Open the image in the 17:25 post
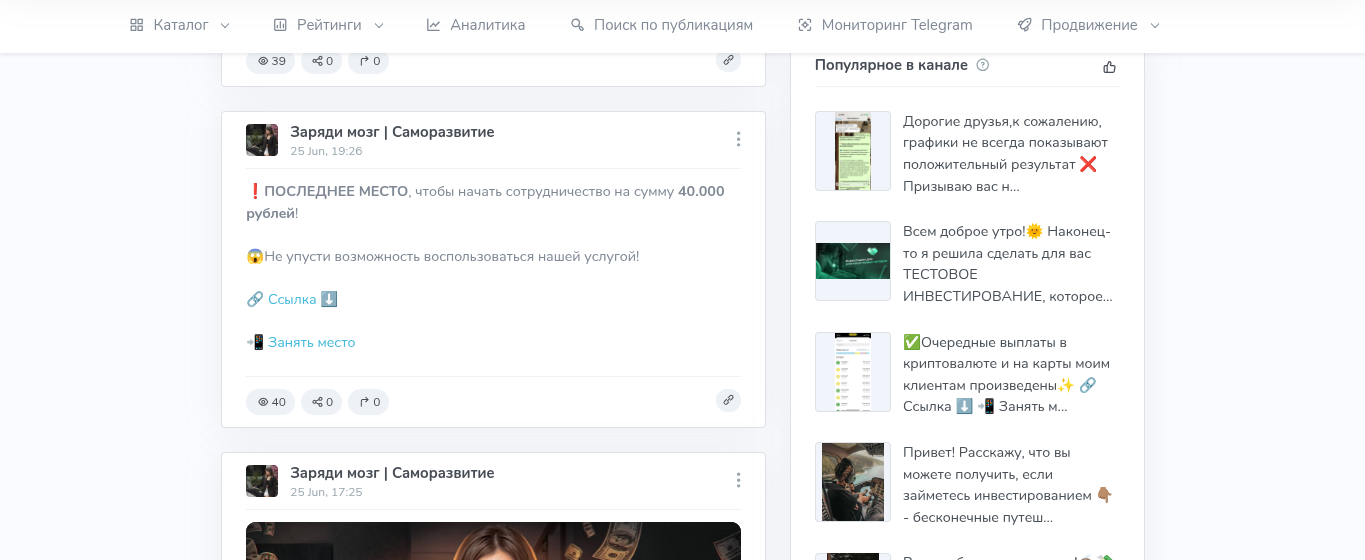This screenshot has height=560, width=1365. pyautogui.click(x=493, y=541)
